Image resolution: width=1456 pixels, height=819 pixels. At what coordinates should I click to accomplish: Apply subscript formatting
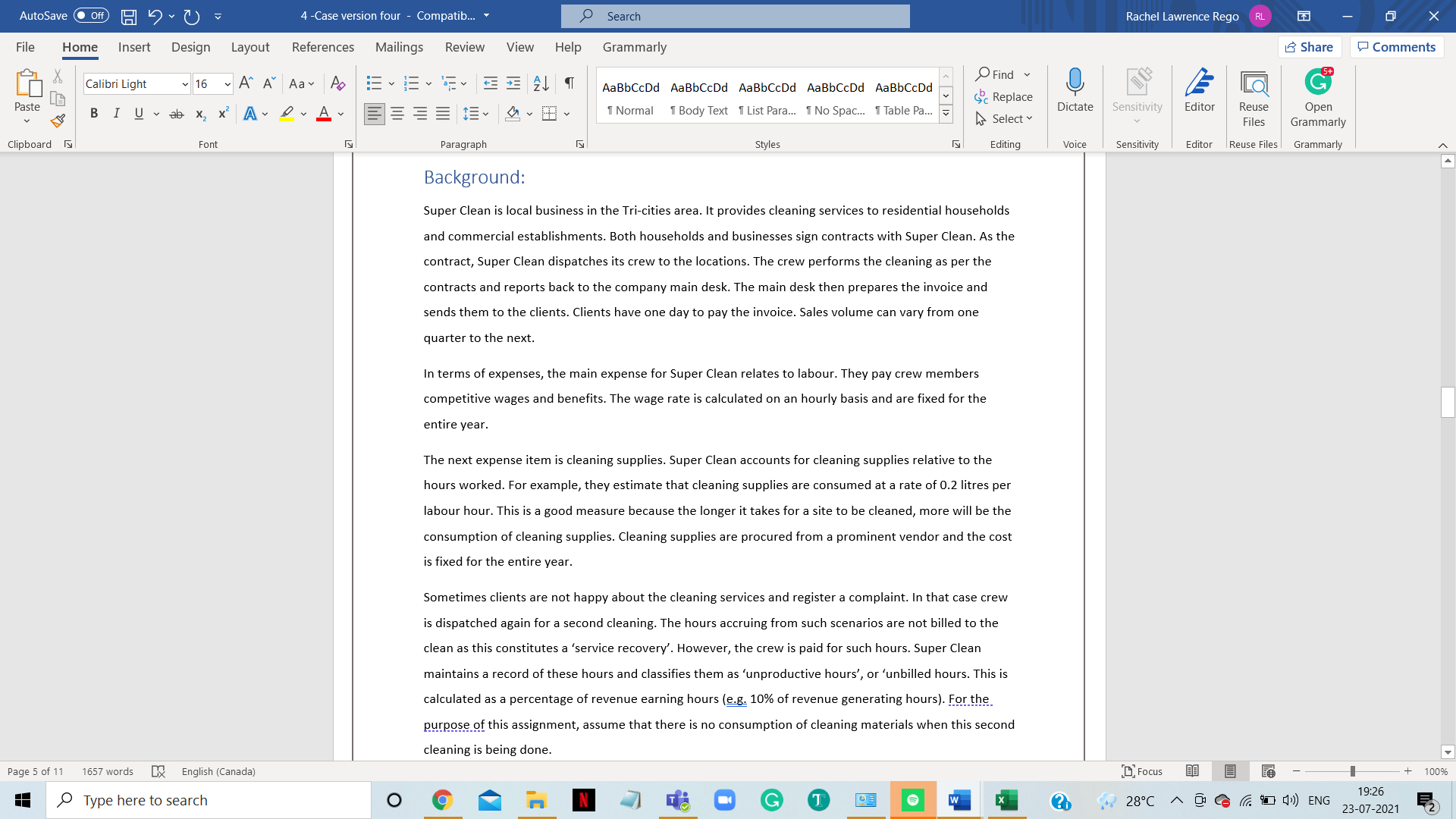coord(200,113)
